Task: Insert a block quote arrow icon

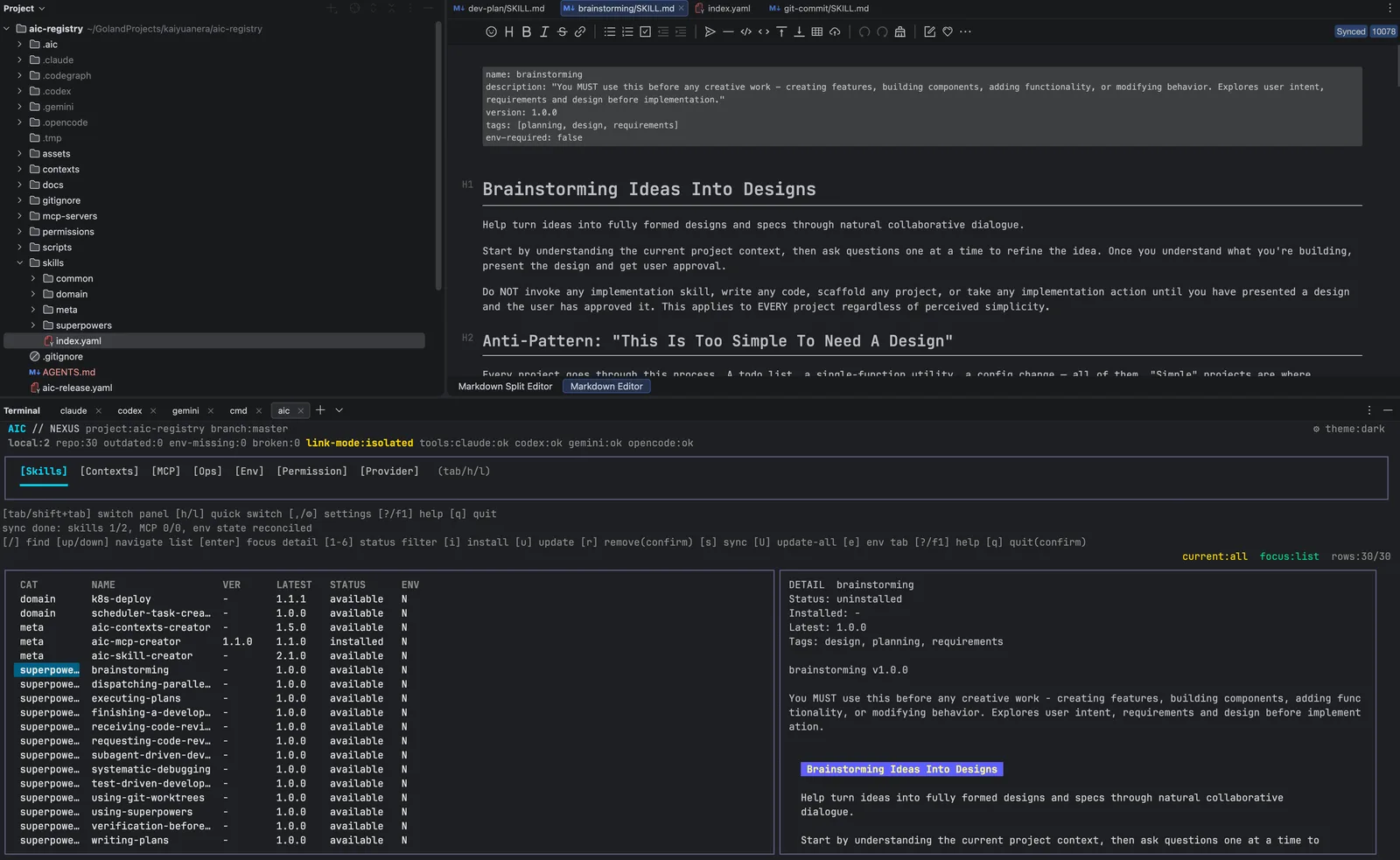Action: 710,31
